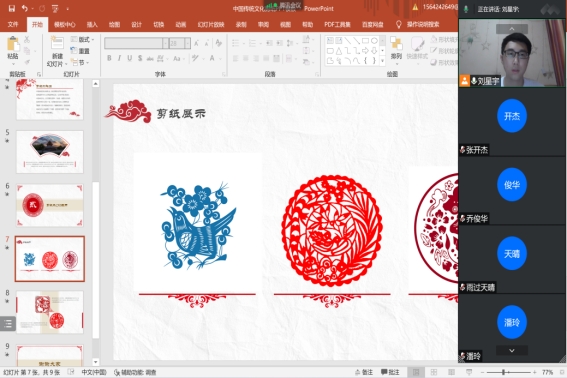This screenshot has height=378, width=567.
Task: Toggle Underline formatting
Action: pyautogui.click(x=129, y=58)
